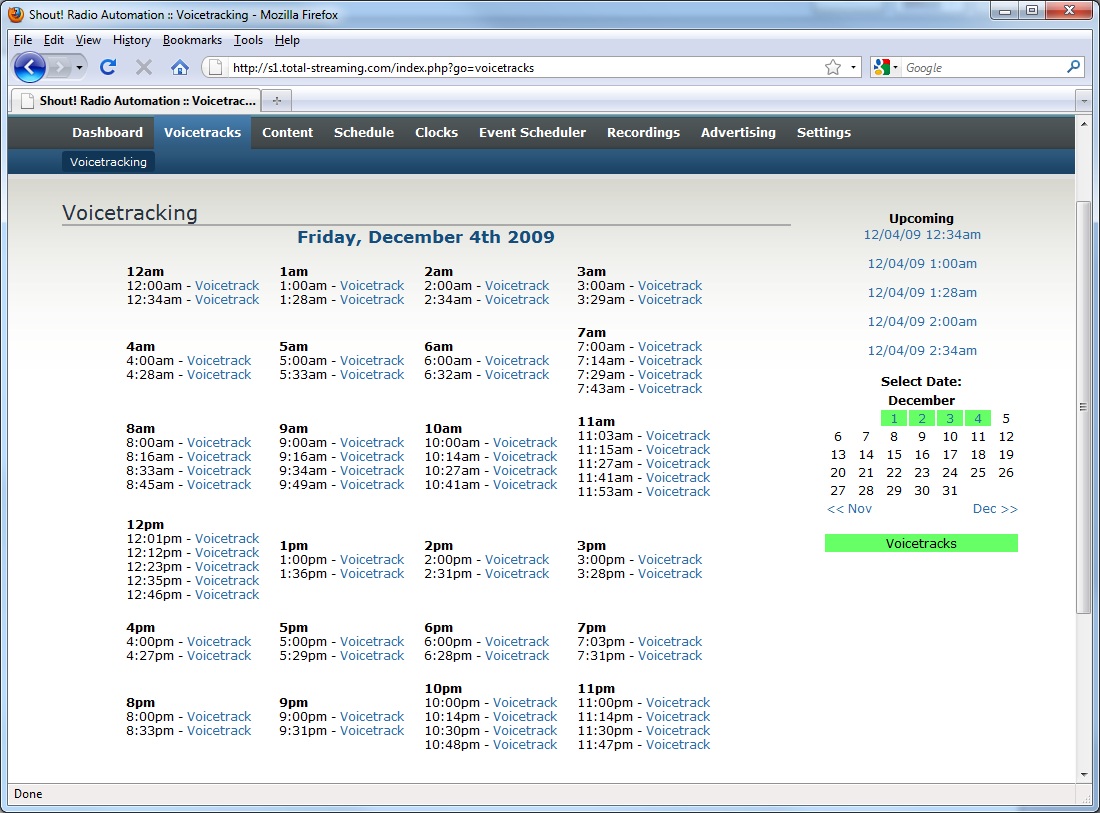Click the search magnifier icon
The height and width of the screenshot is (813, 1100).
[1073, 67]
